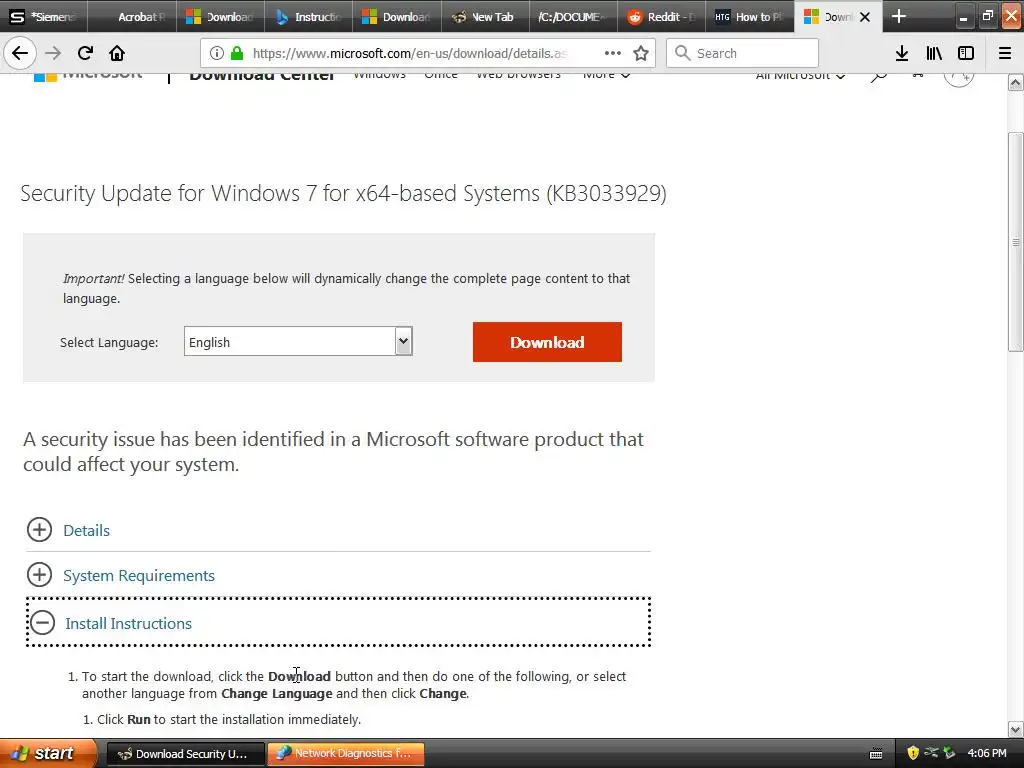Open the page actions three-dot menu

[x=613, y=53]
